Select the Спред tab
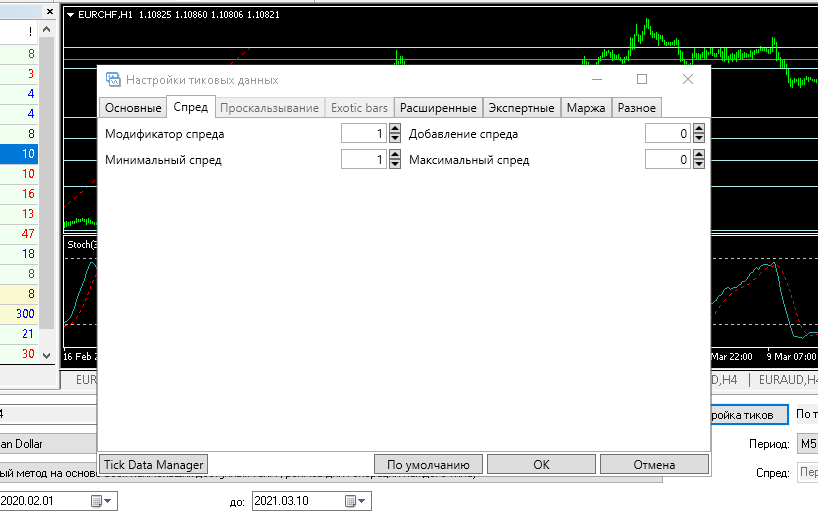 pos(190,107)
